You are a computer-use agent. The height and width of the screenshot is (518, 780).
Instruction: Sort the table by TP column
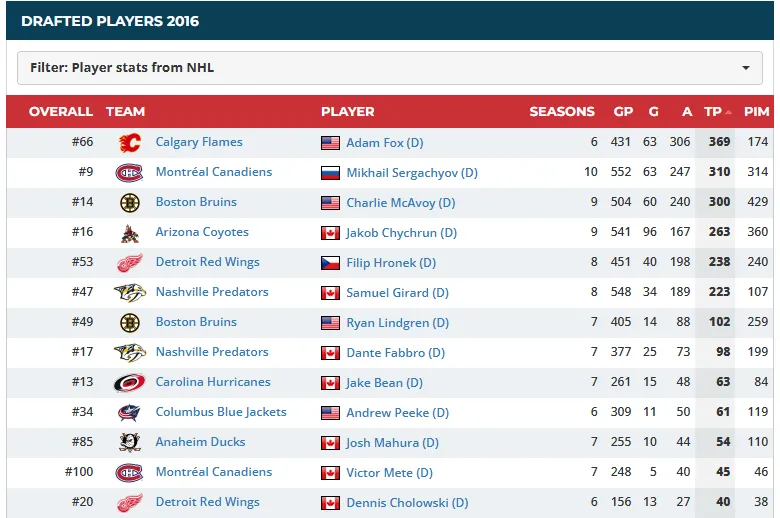(712, 112)
